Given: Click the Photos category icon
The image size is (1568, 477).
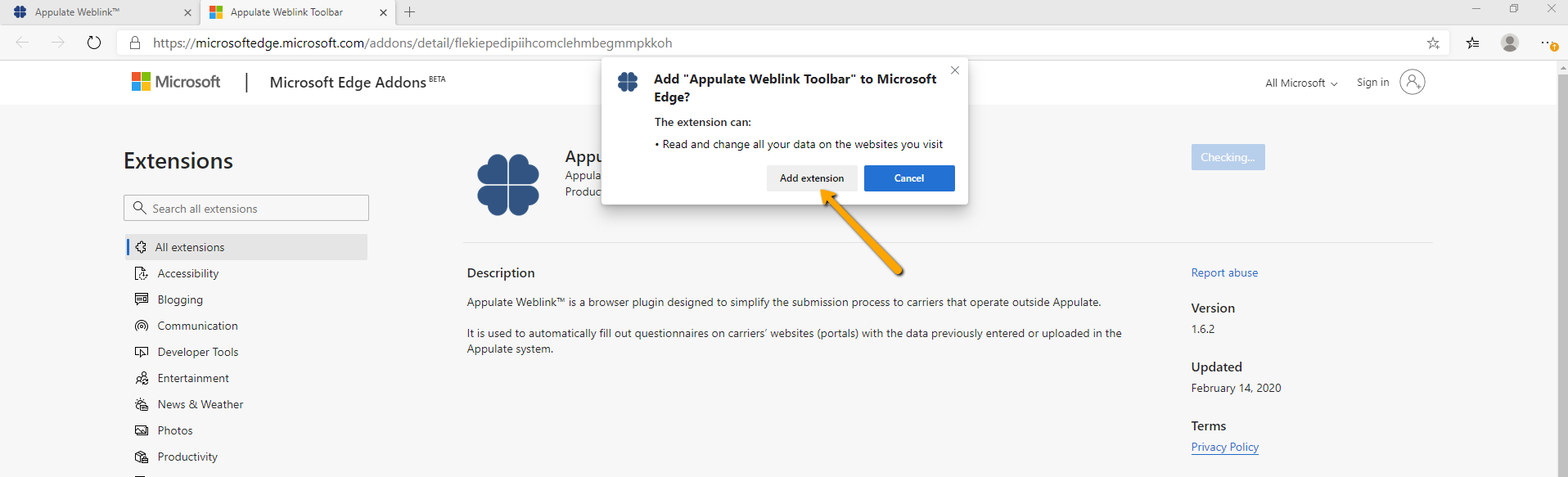Looking at the screenshot, I should (142, 430).
